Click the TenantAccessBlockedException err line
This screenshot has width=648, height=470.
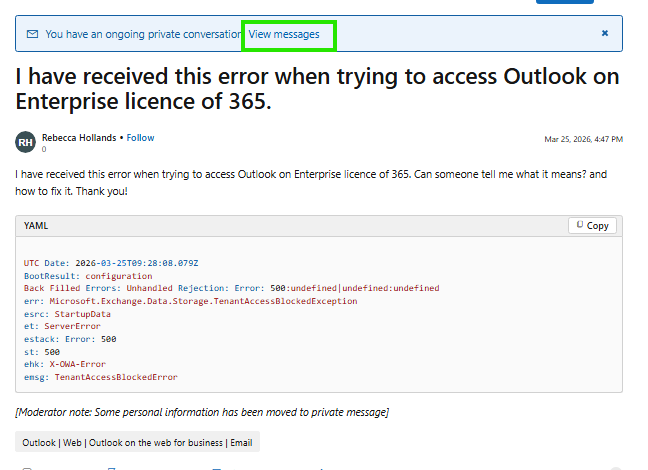[191, 301]
